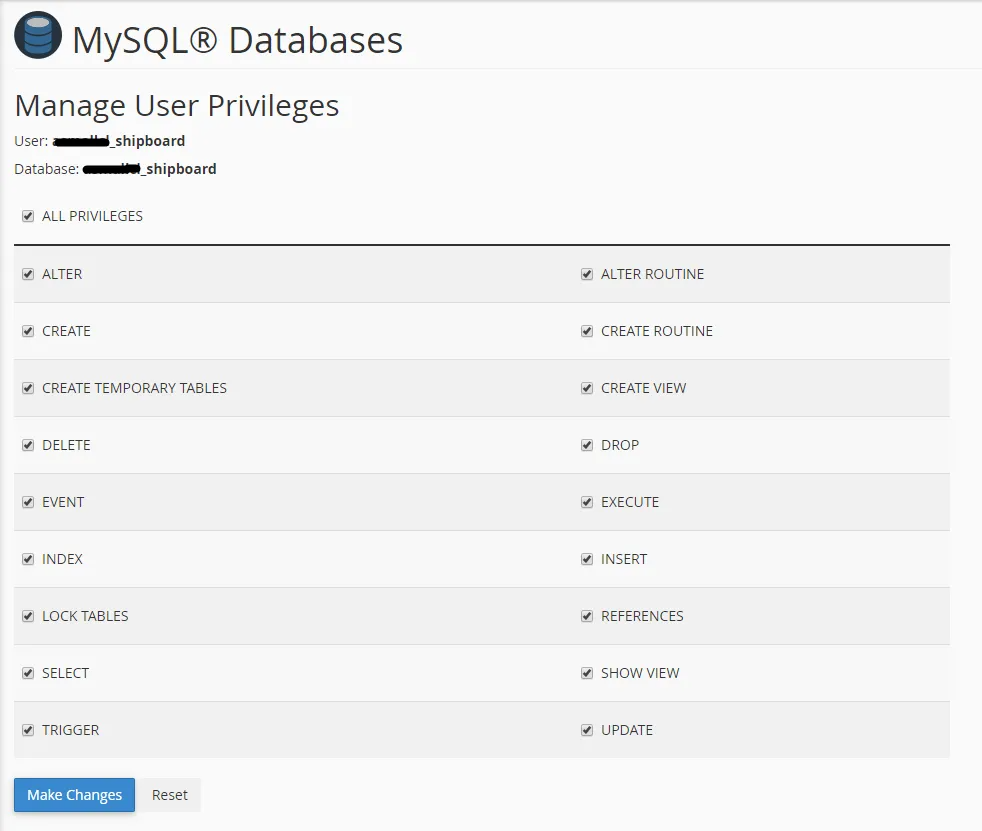982x831 pixels.
Task: Uncheck the CREATE ROUTINE privilege
Action: [586, 331]
